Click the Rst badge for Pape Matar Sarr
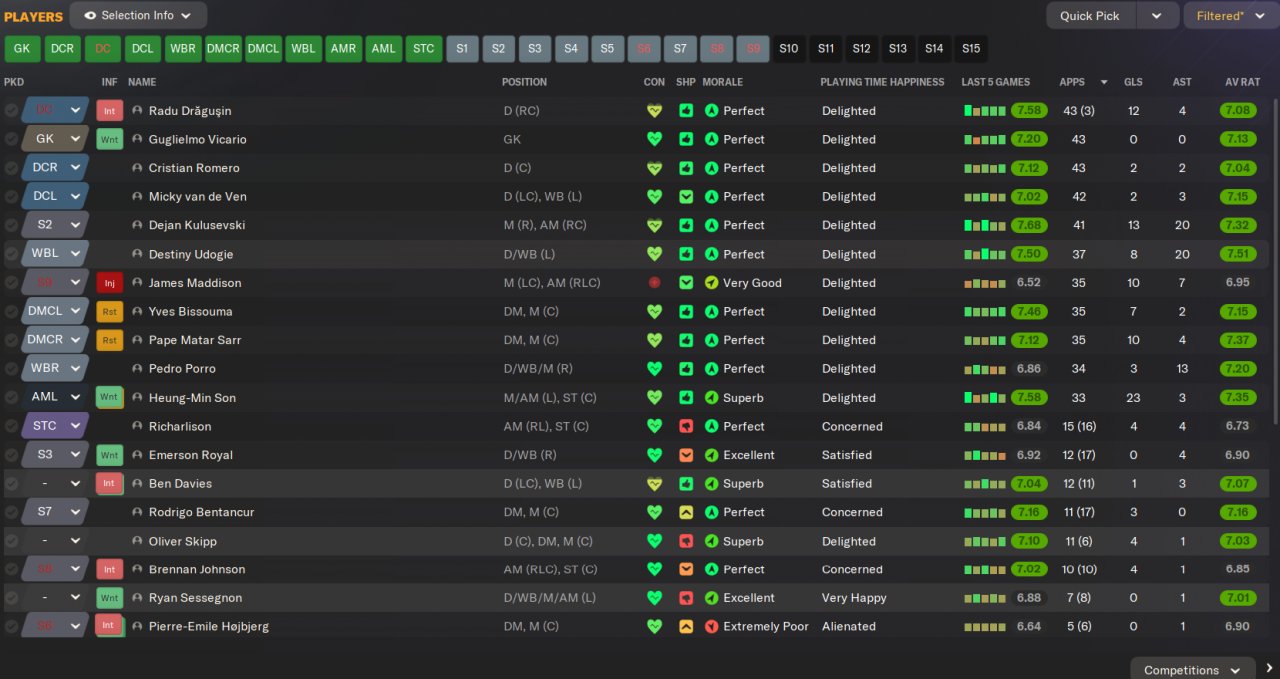 click(109, 340)
